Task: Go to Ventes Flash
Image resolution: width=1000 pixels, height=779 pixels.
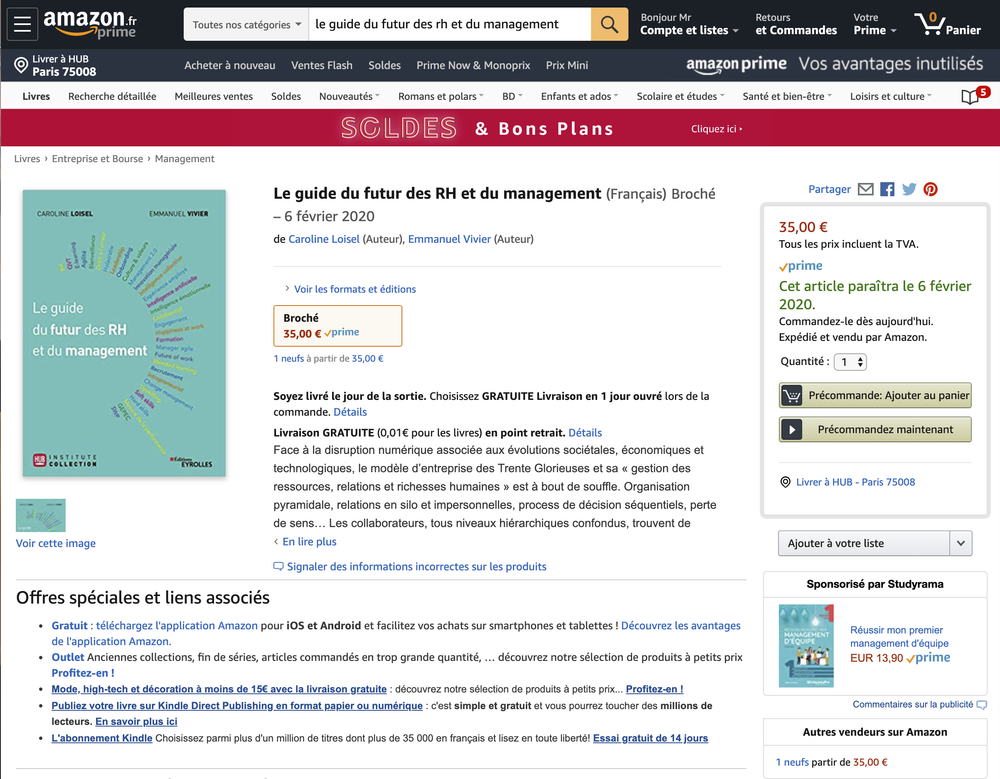Action: 321,65
